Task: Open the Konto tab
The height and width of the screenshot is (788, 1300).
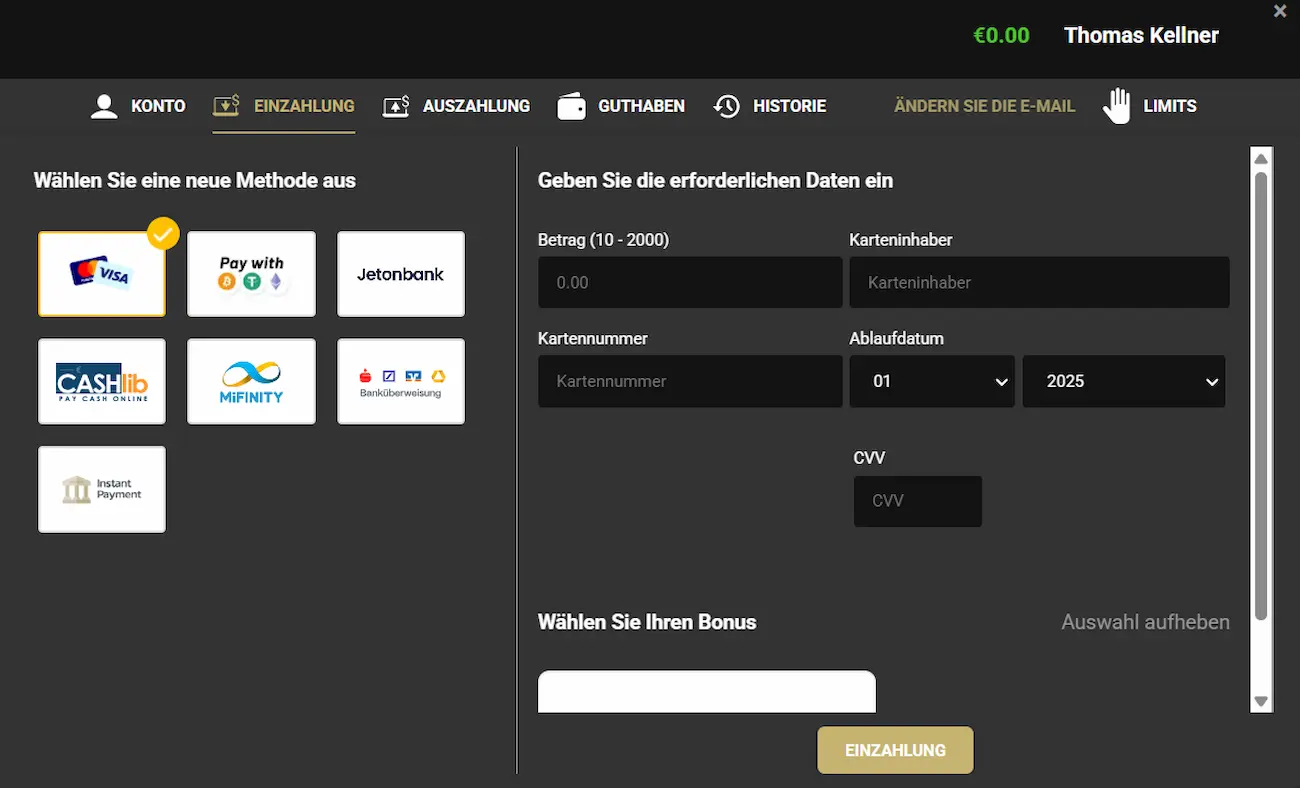Action: point(138,106)
